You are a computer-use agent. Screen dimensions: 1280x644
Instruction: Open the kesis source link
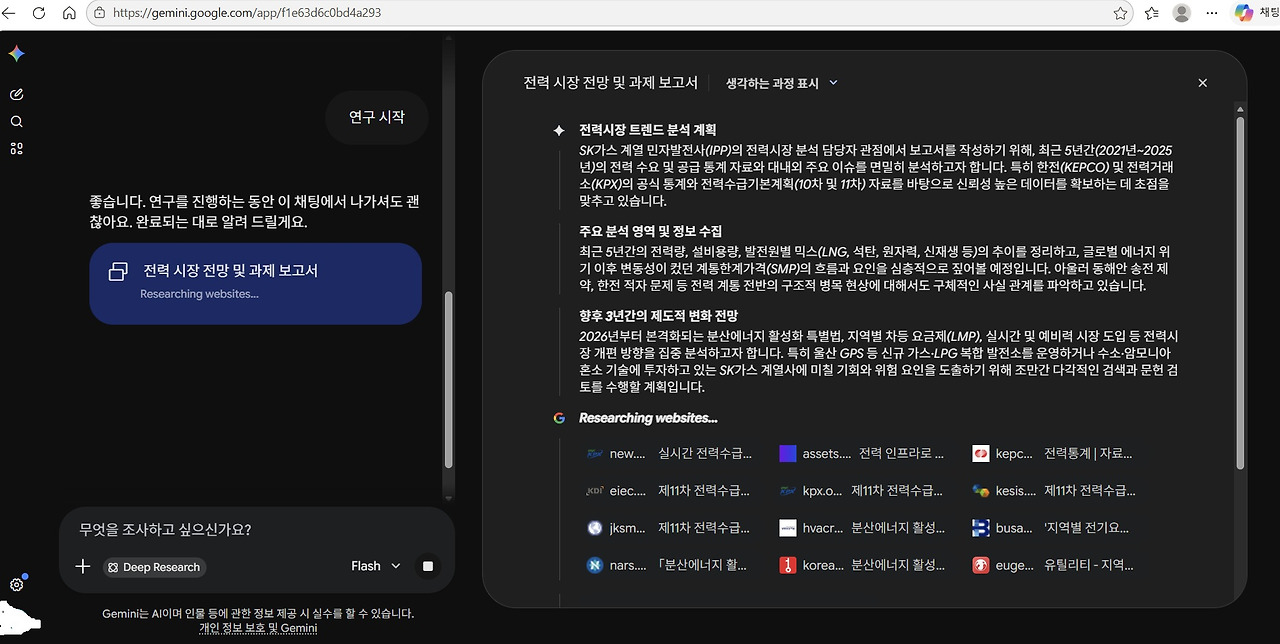point(1054,491)
